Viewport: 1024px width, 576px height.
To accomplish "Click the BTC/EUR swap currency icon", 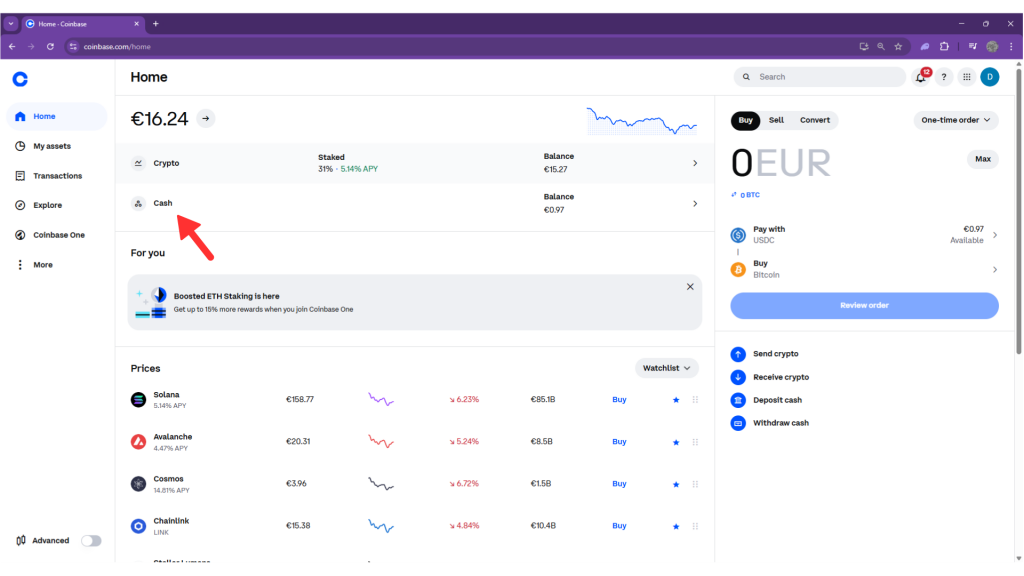I will point(734,195).
